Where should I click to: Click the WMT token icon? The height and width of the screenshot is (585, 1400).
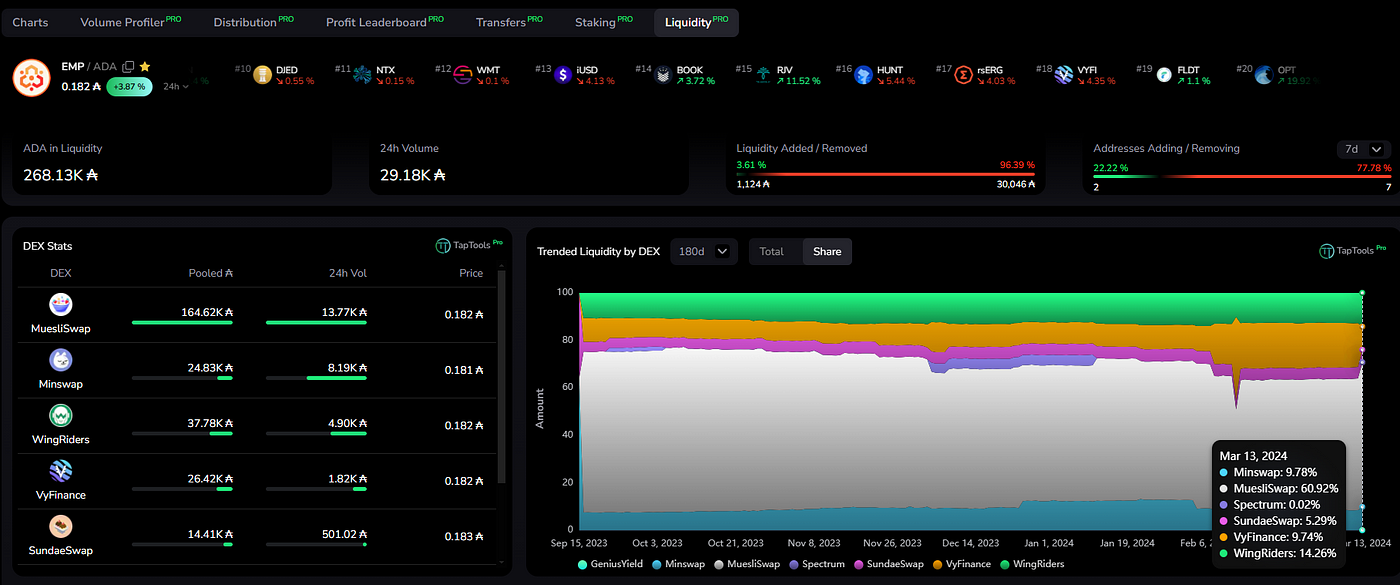click(463, 75)
